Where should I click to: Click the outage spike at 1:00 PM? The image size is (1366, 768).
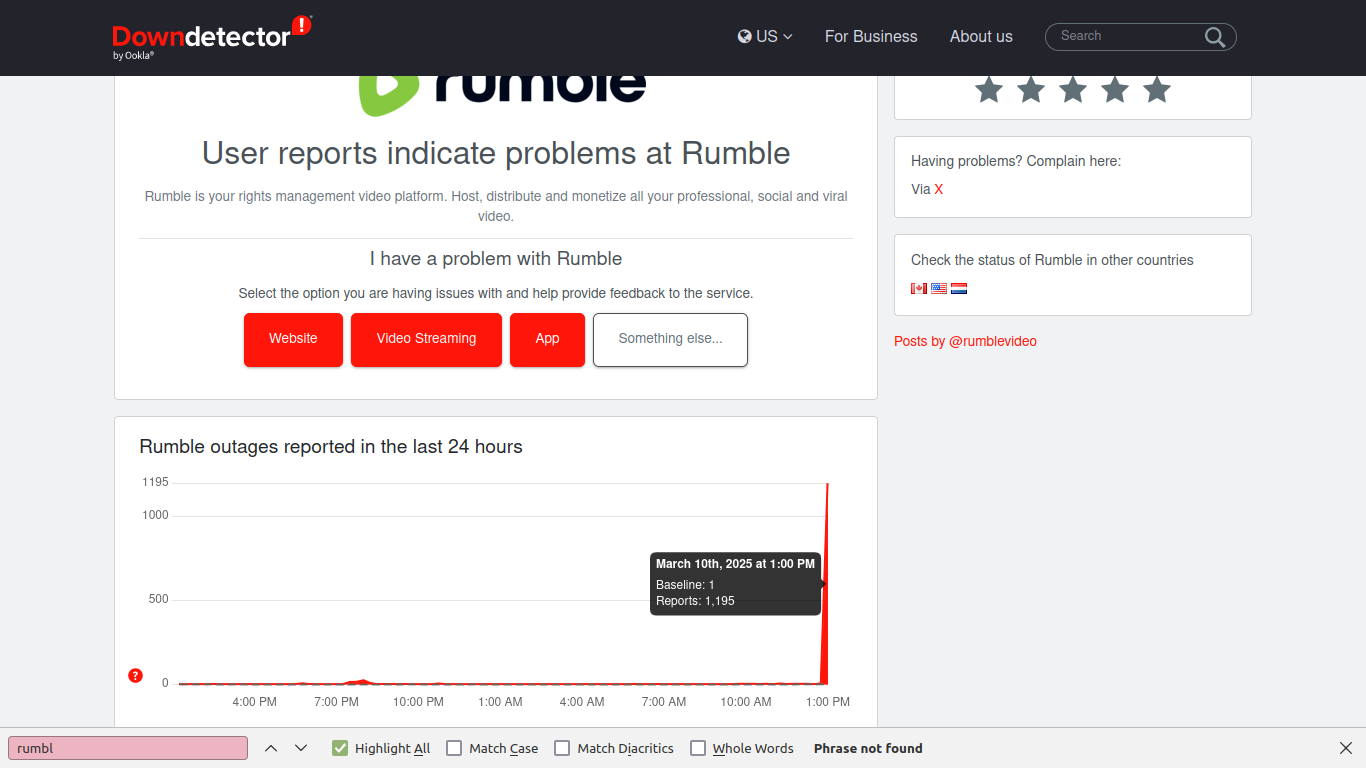(826, 584)
